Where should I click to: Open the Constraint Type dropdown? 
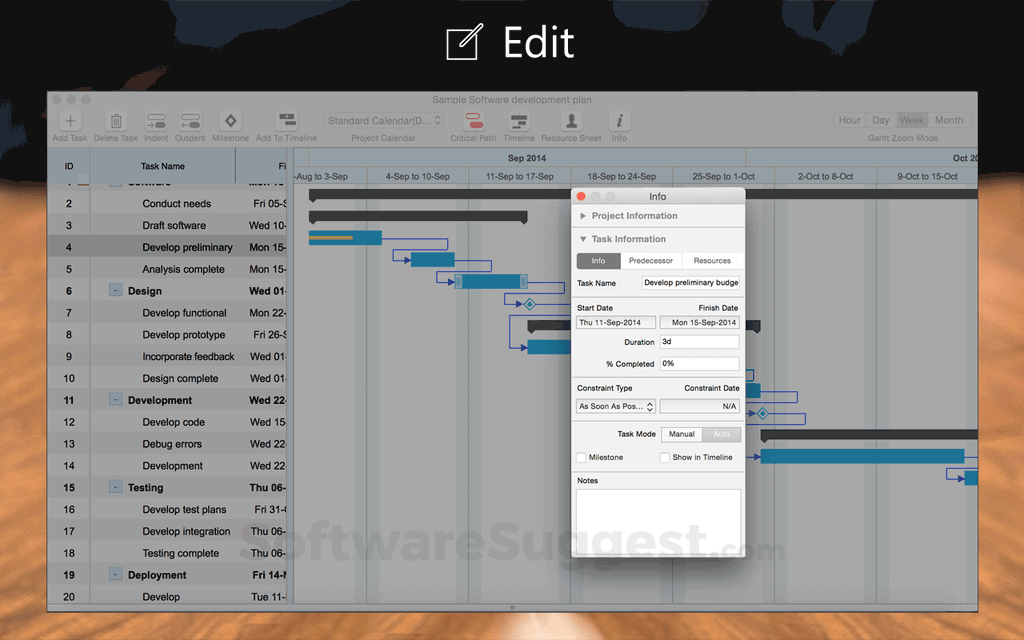(x=614, y=406)
